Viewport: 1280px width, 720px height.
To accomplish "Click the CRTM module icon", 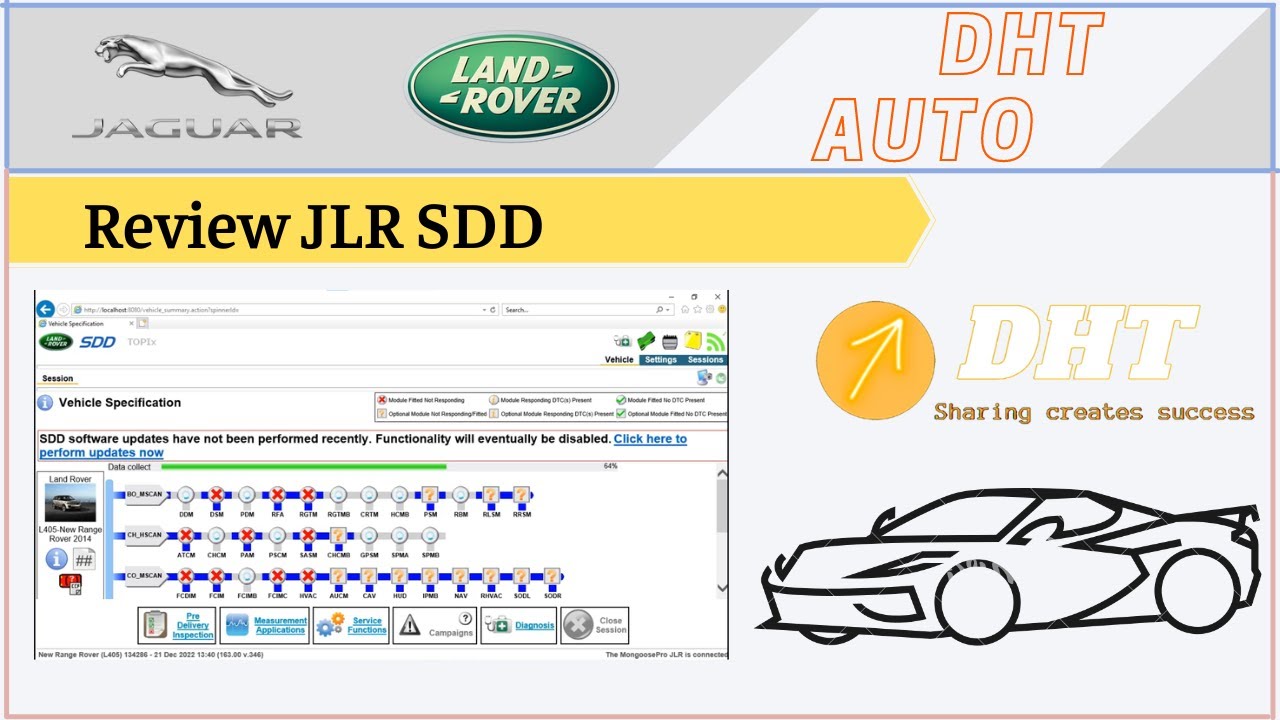I will [369, 494].
